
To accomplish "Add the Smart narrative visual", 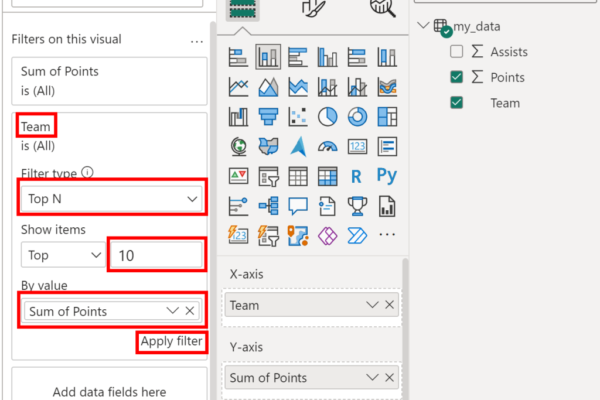I will click(328, 206).
